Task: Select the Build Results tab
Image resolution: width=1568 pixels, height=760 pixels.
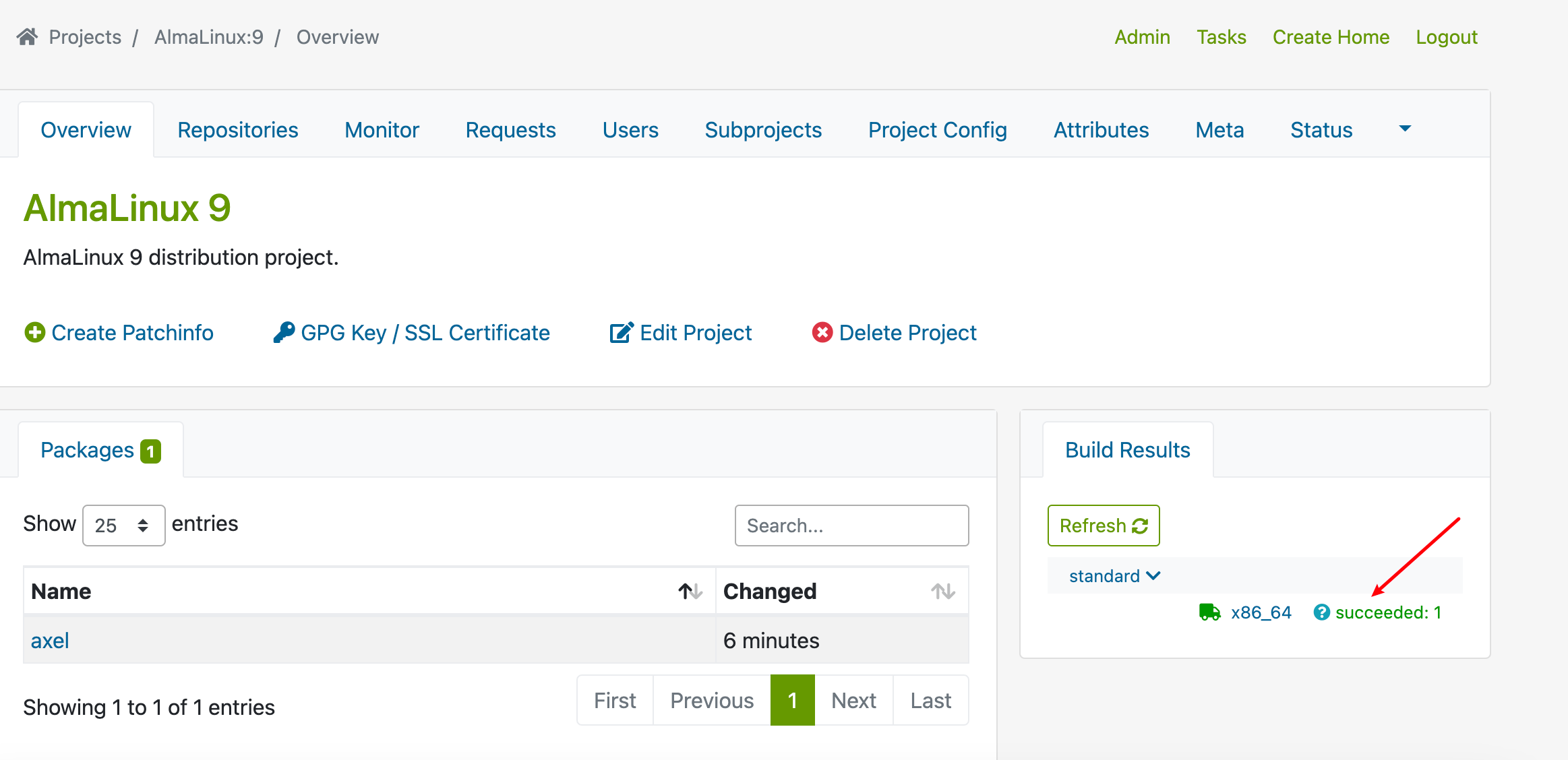Action: click(x=1128, y=450)
